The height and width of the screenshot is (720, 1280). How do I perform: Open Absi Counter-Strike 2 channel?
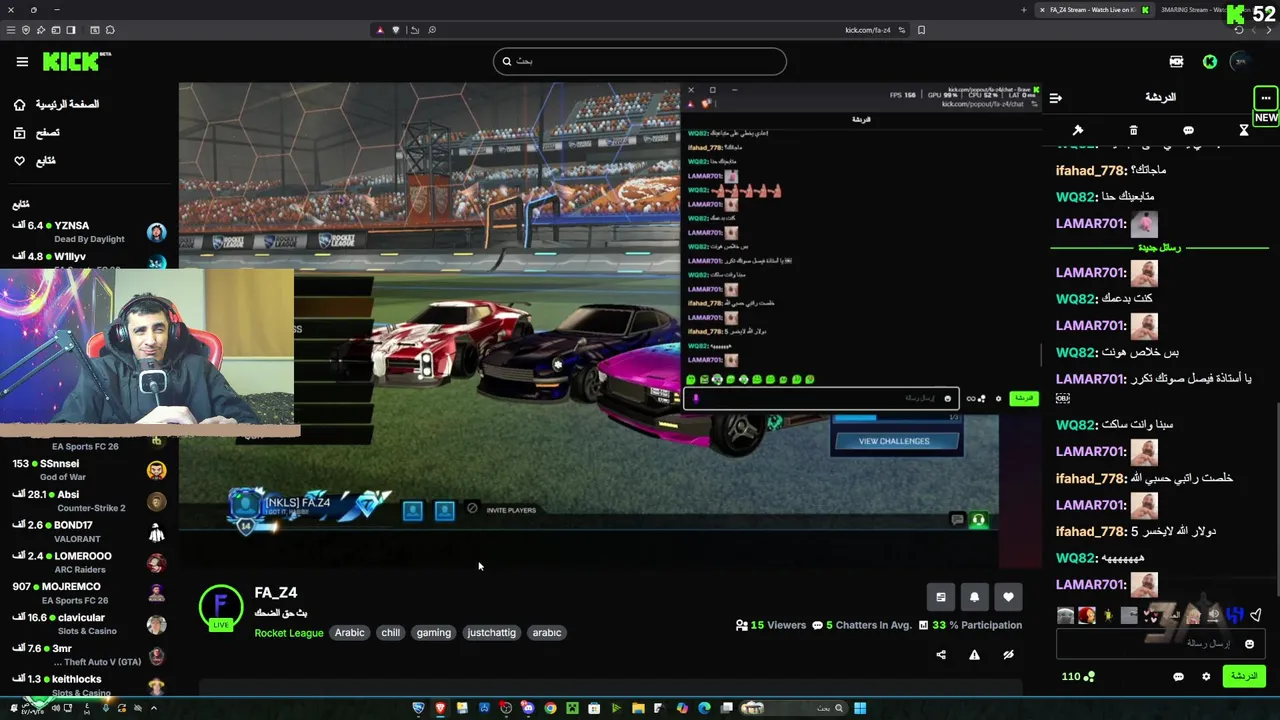(89, 501)
